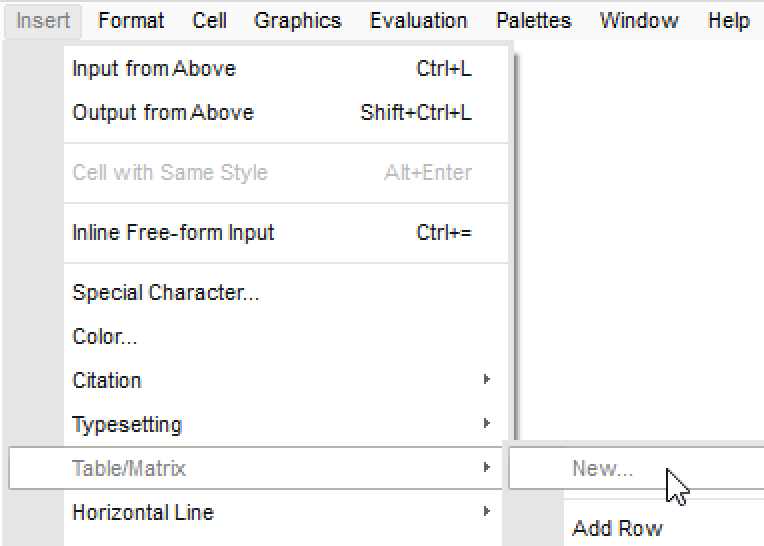Select Add Row in the submenu
Viewport: 764px width, 546px height.
617,528
